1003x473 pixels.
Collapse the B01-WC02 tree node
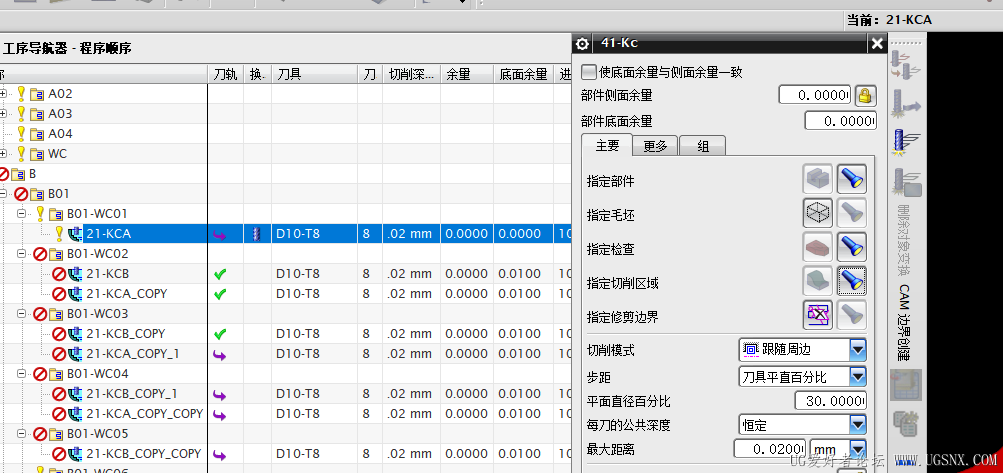(21, 253)
